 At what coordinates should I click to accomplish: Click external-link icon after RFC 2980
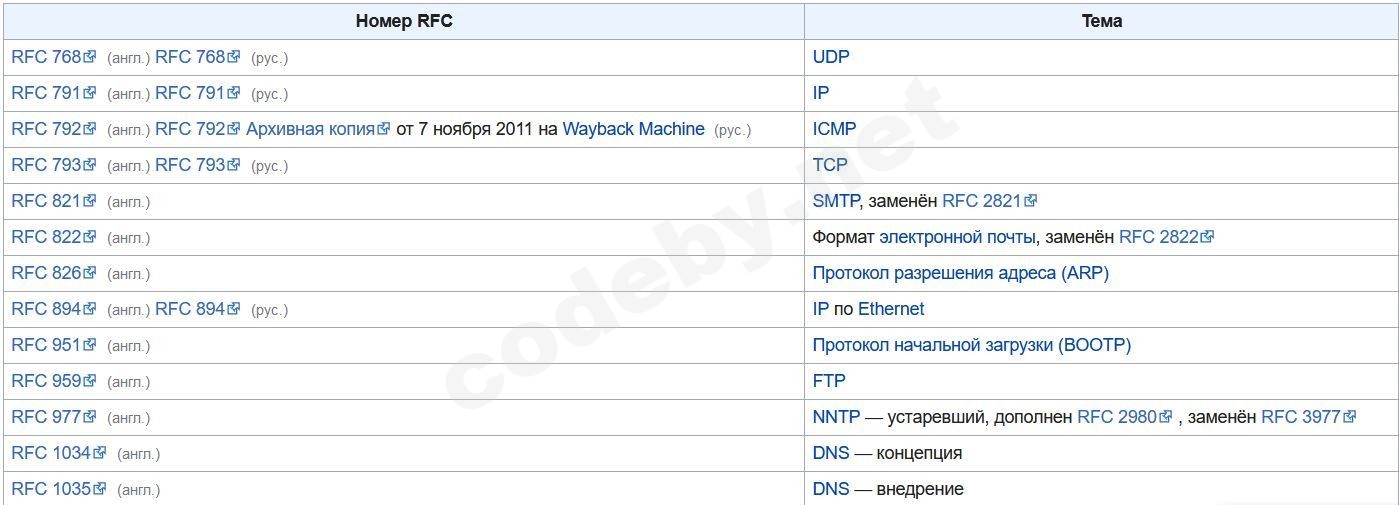[1166, 417]
